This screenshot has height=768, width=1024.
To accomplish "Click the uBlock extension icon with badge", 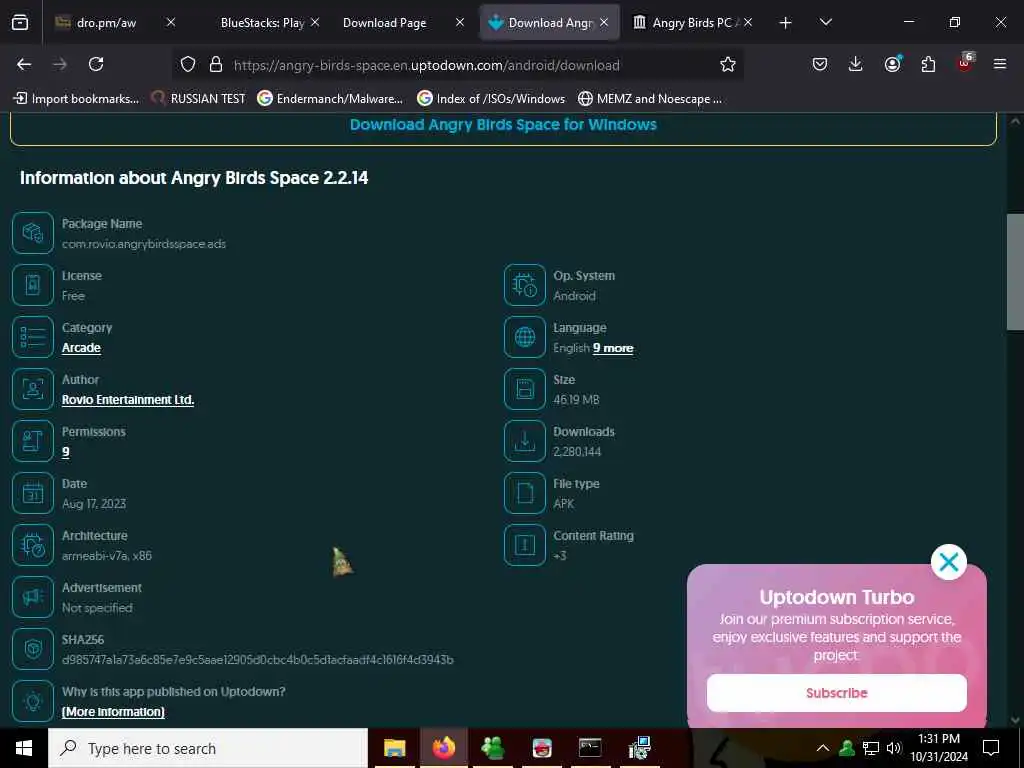I will (x=965, y=63).
